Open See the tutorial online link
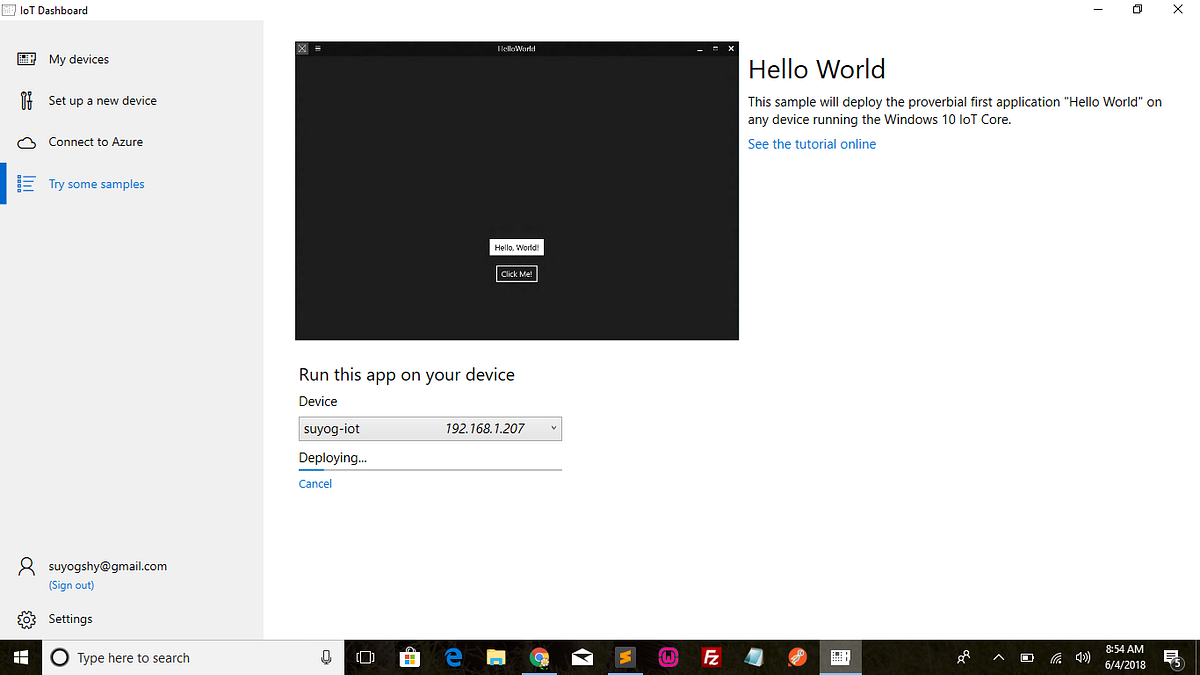Image resolution: width=1200 pixels, height=675 pixels. point(812,144)
